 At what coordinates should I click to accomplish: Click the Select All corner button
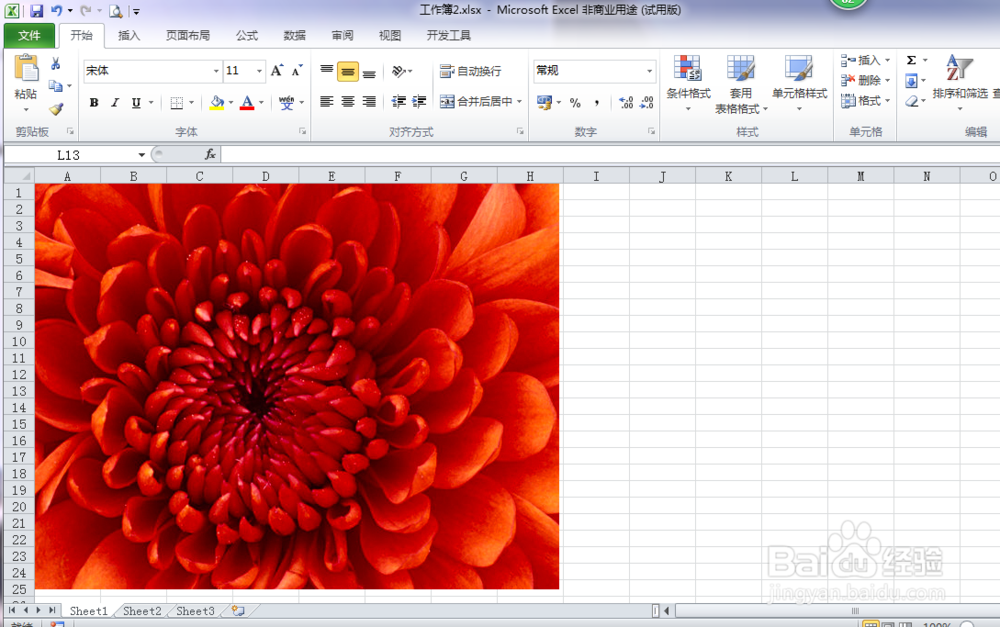coord(20,175)
